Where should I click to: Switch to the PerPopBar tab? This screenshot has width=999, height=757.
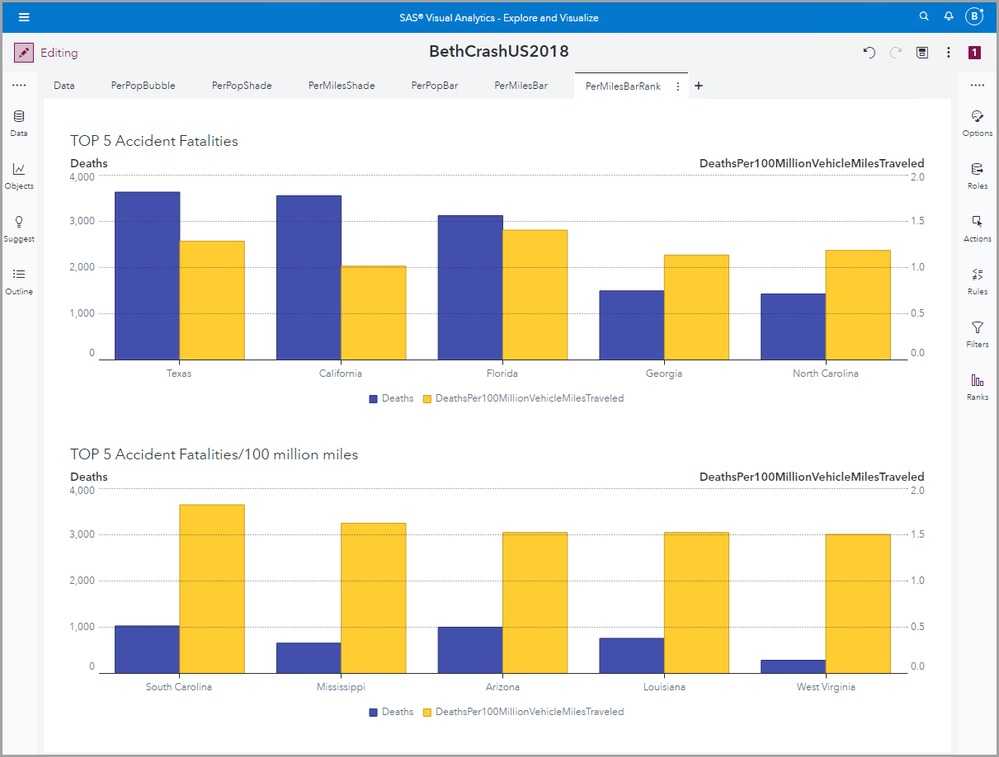(x=435, y=85)
